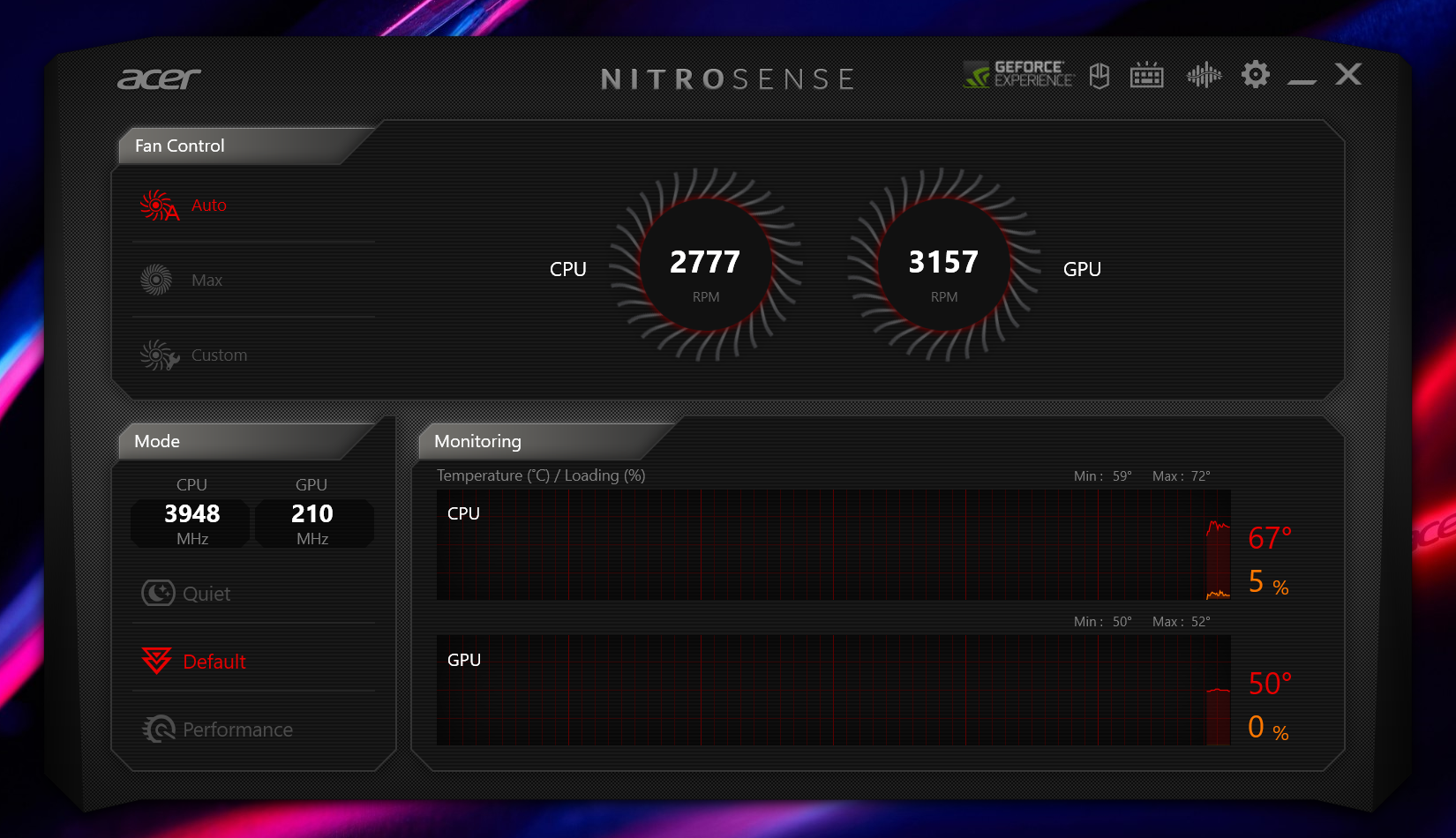This screenshot has height=838, width=1456.
Task: Enable Quiet power mode
Action: 206,594
